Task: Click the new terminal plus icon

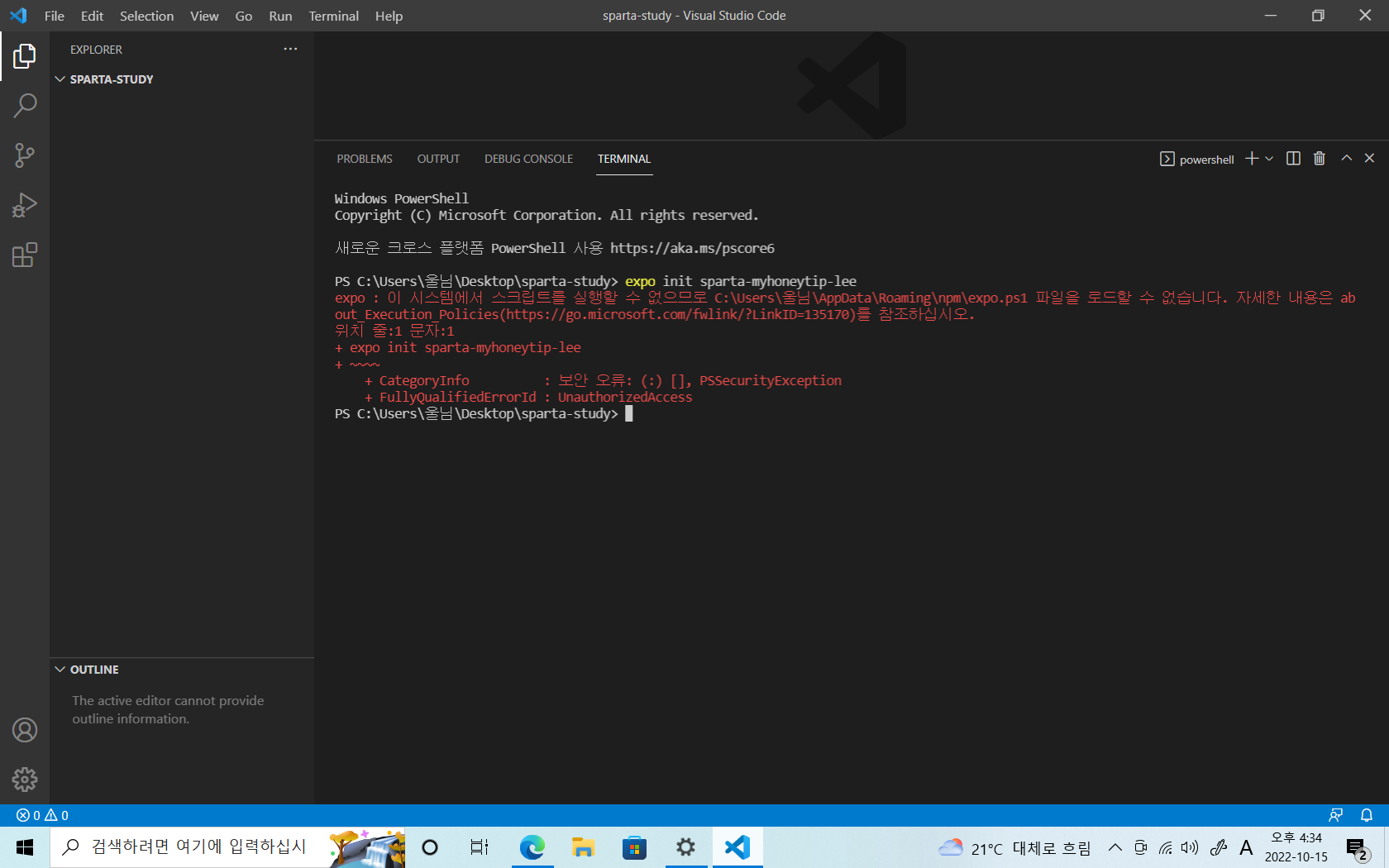Action: [x=1252, y=159]
